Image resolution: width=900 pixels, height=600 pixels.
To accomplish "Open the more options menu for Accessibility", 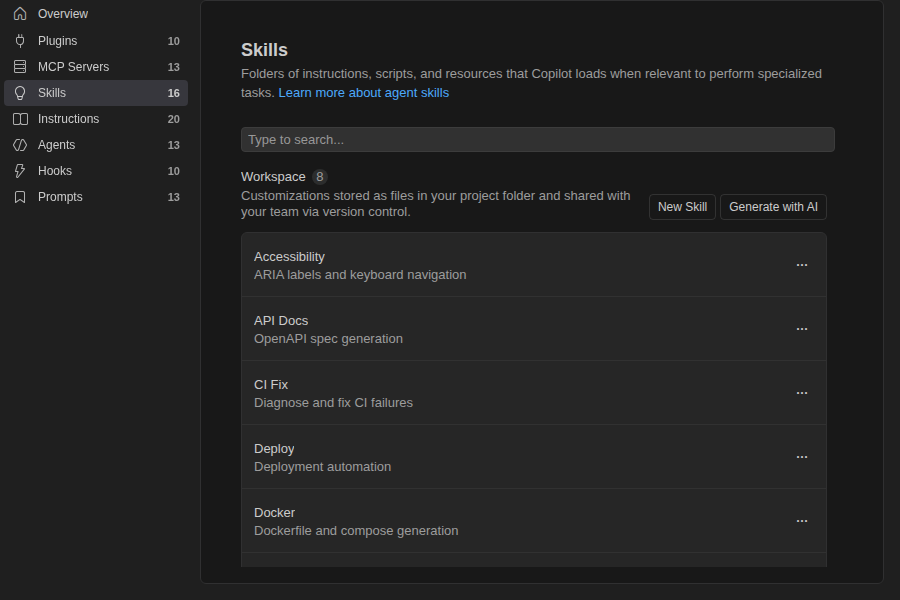I will click(x=802, y=265).
